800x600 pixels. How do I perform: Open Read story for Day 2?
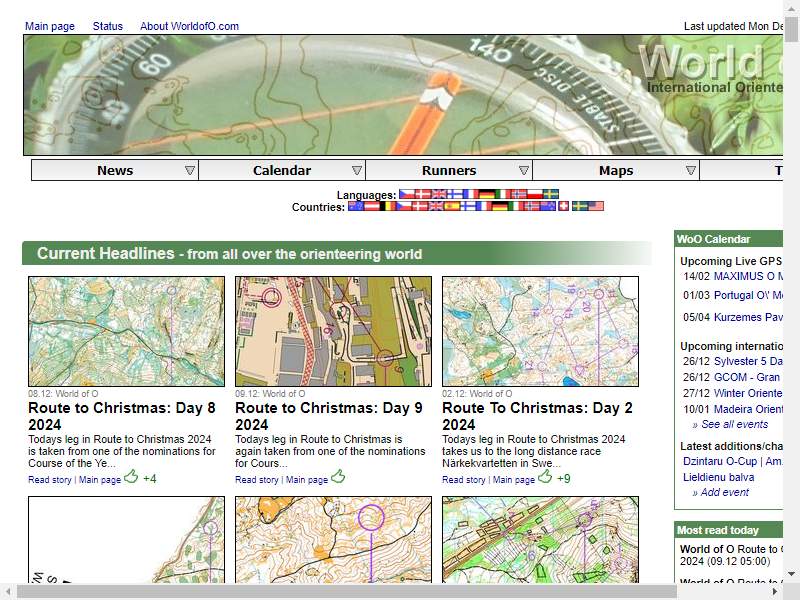[x=464, y=480]
